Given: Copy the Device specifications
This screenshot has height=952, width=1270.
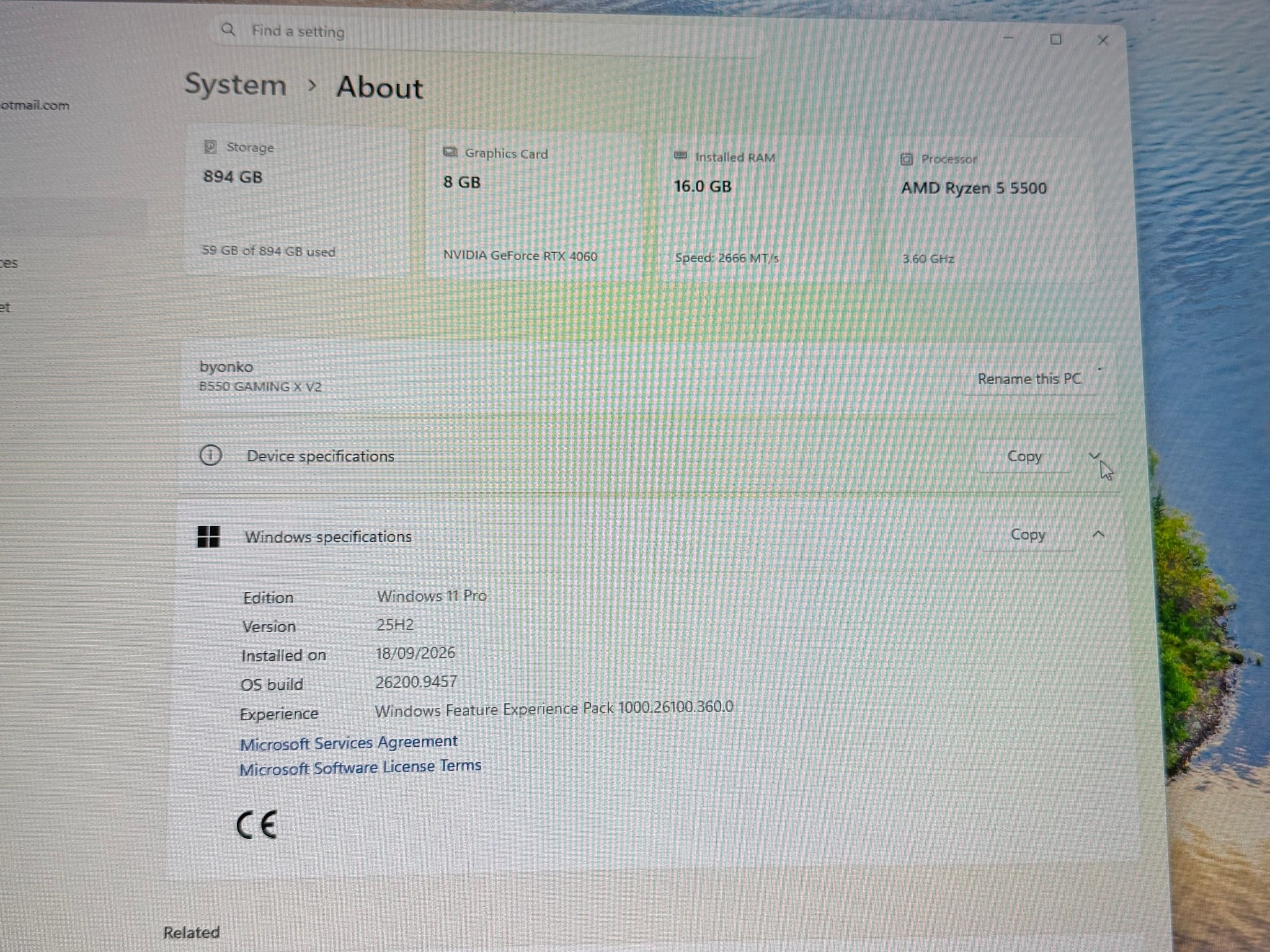Looking at the screenshot, I should click(1024, 456).
